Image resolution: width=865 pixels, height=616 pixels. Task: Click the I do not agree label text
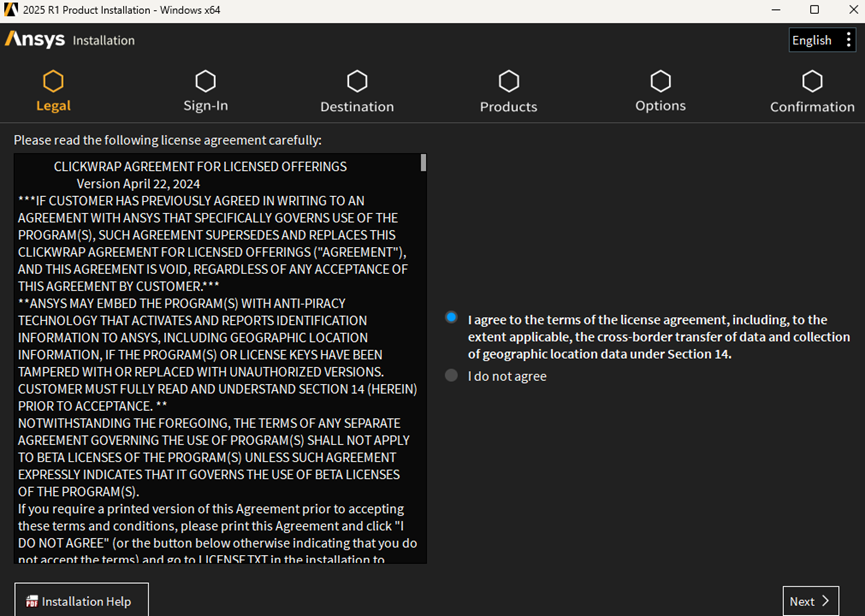tap(507, 376)
